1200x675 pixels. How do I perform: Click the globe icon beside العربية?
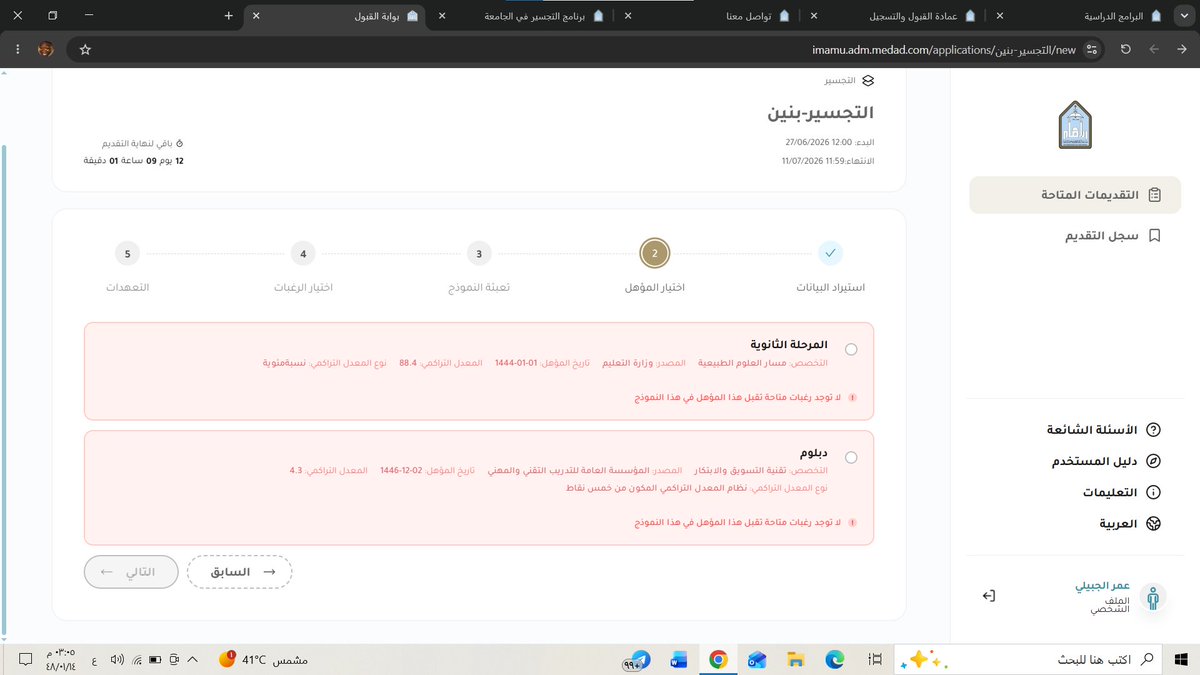point(1153,523)
